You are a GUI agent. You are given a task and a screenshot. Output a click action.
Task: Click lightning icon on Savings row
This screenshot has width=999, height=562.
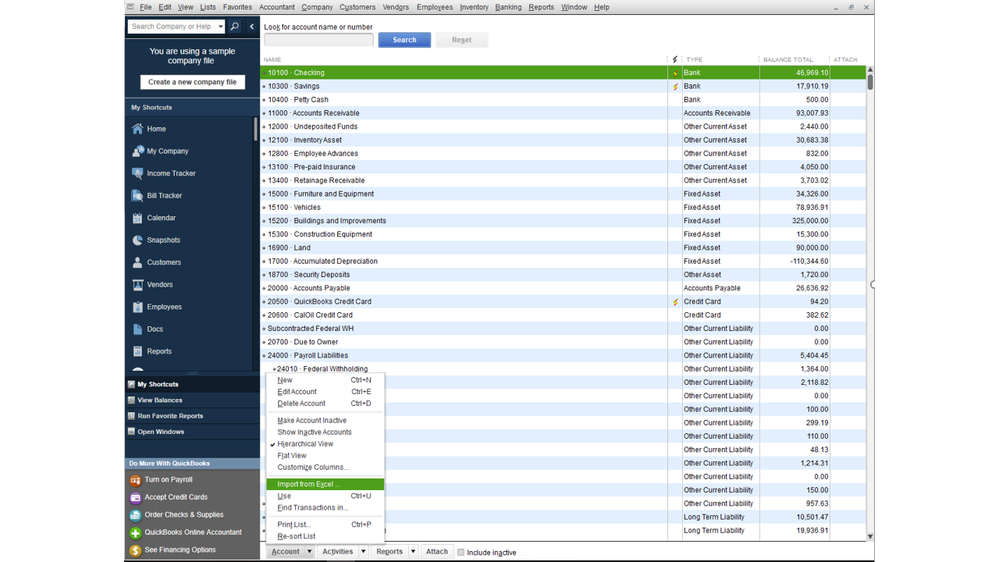[x=675, y=87]
